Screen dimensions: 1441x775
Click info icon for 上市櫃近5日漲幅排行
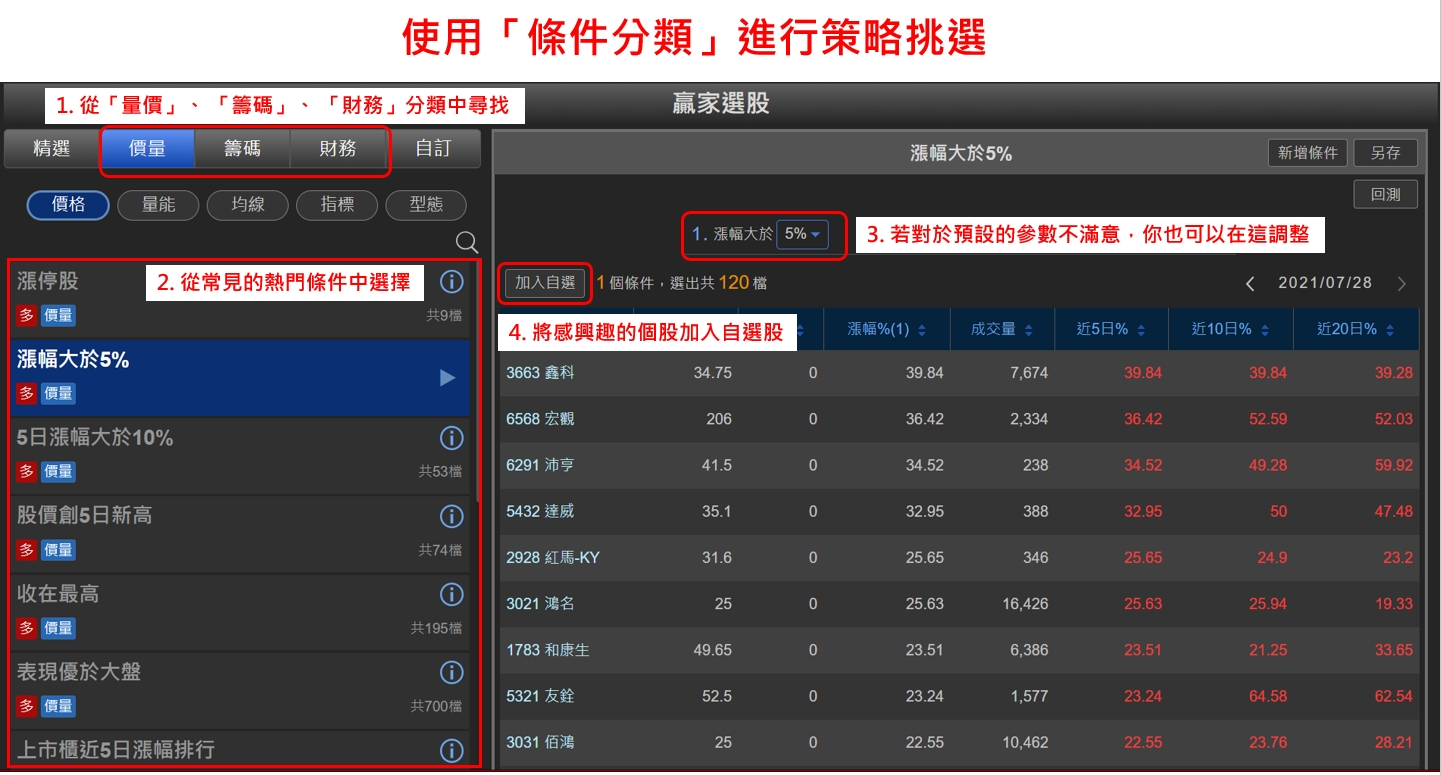(452, 750)
